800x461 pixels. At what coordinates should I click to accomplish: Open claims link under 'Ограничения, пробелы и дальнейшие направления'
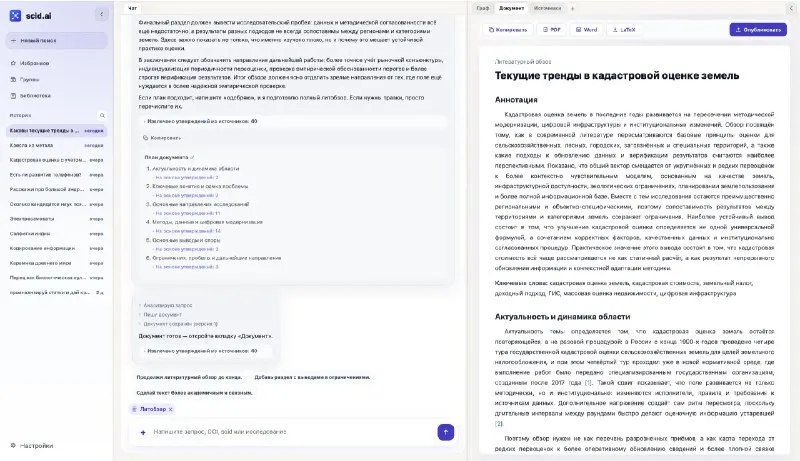point(187,267)
